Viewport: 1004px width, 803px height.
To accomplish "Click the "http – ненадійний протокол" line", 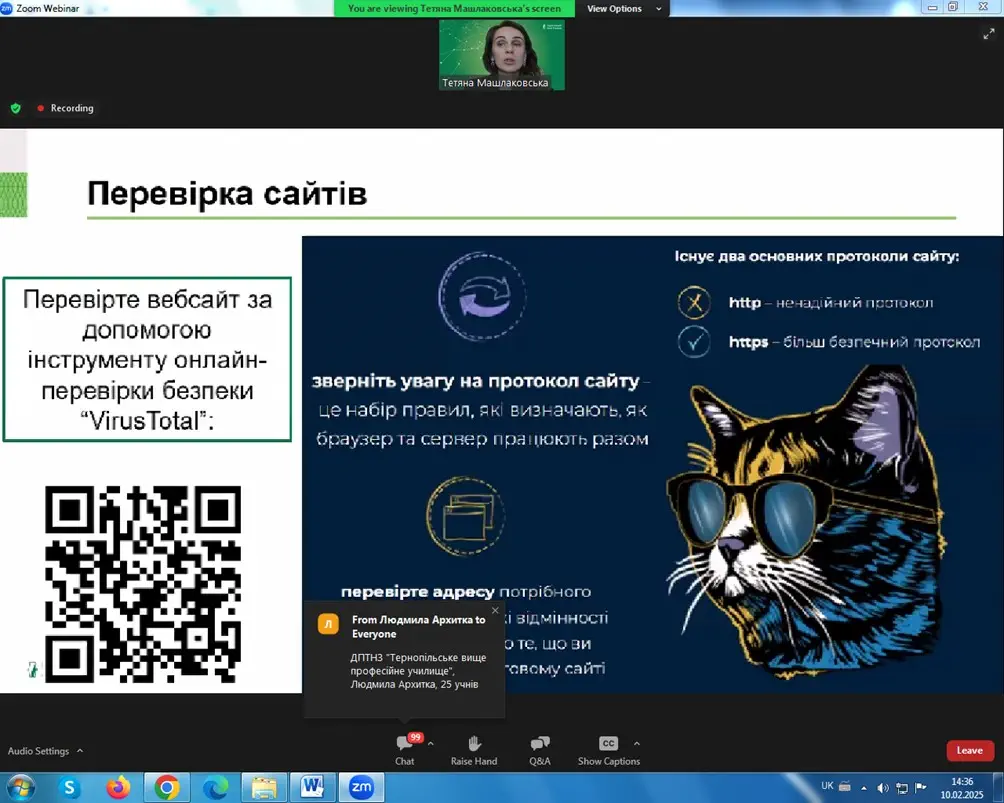I will coord(830,303).
